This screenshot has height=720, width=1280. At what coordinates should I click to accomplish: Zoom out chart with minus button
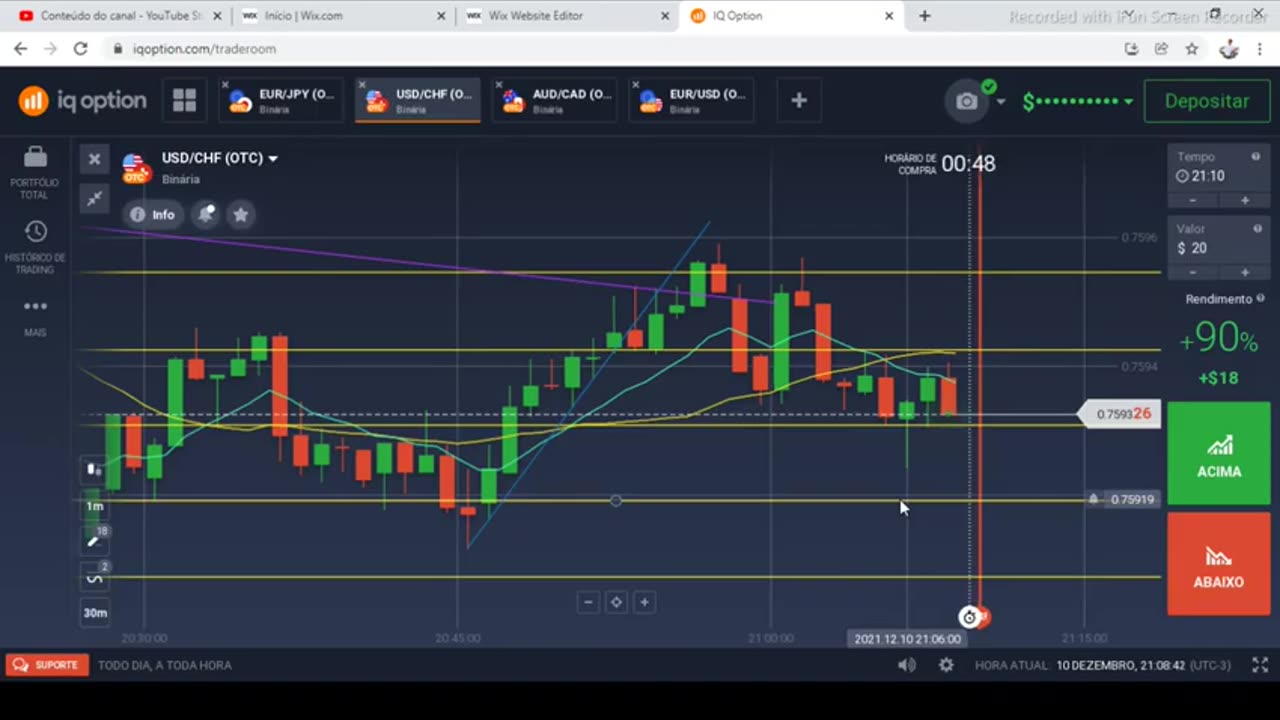pos(588,602)
